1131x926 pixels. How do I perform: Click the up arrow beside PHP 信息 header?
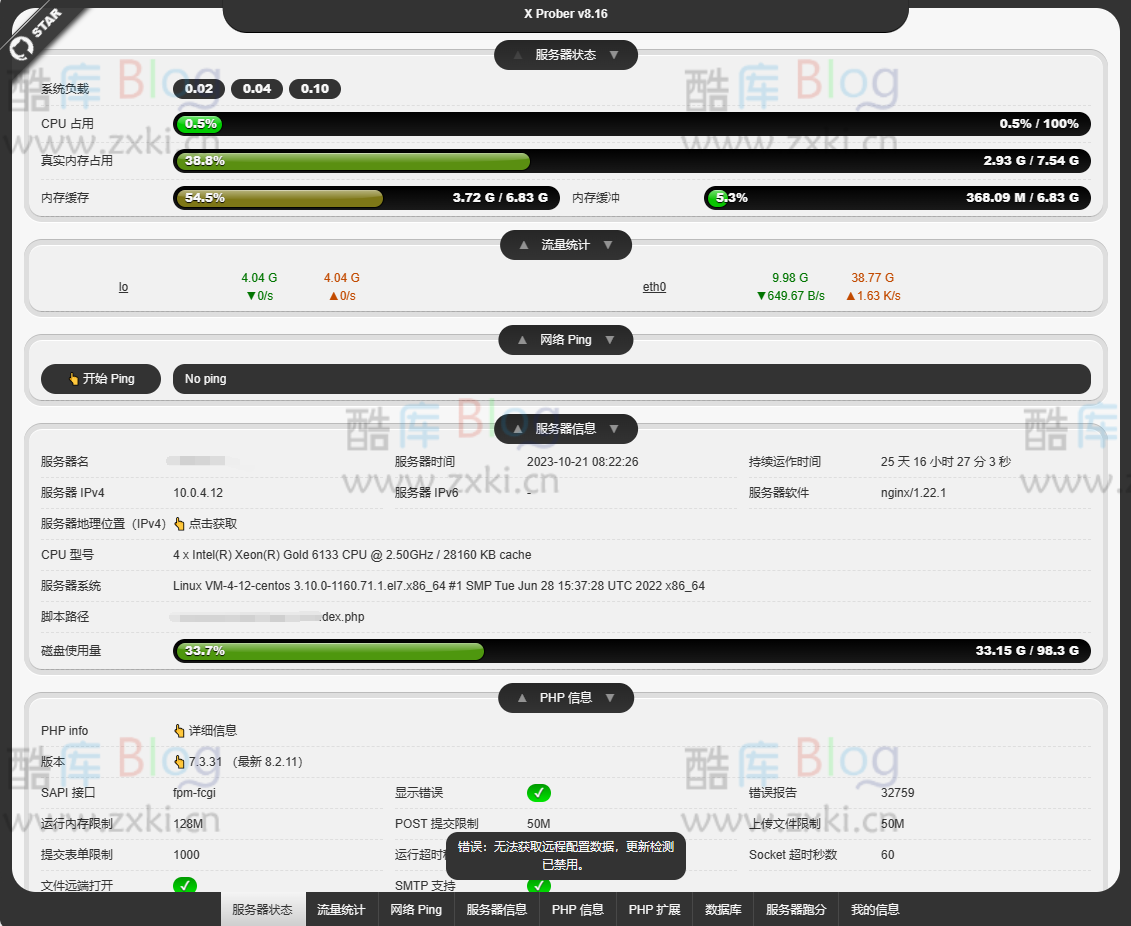coord(522,698)
